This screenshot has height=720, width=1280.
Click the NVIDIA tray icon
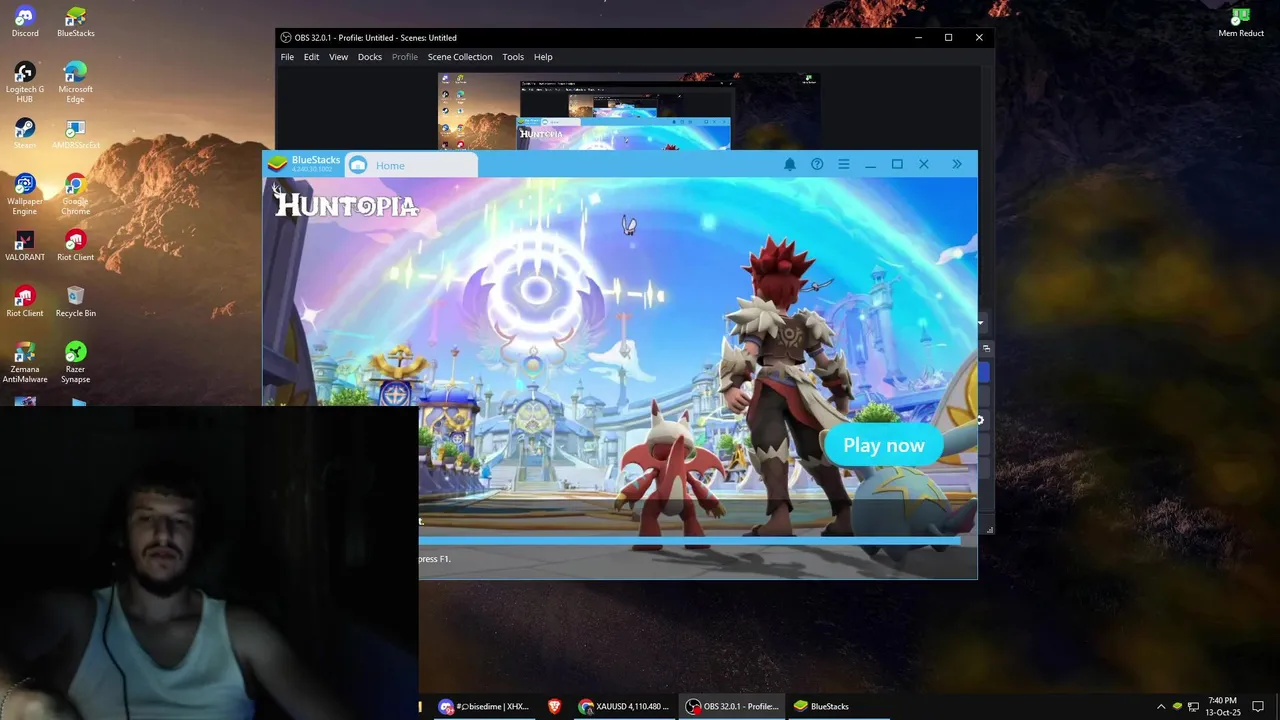tap(1177, 706)
